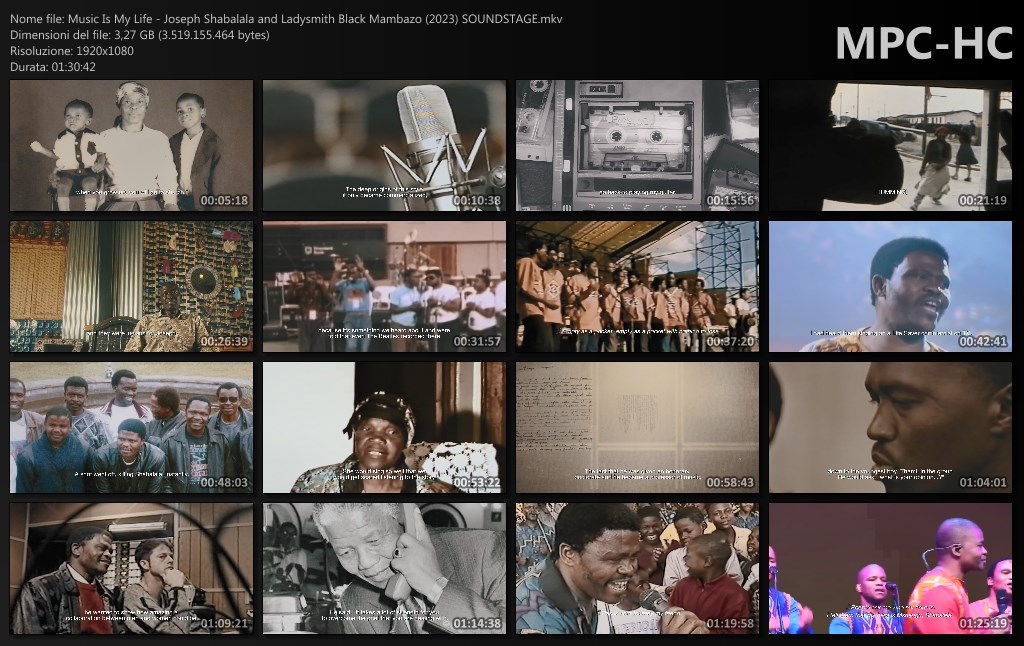Open the thumbnail timestamped 00:26:39

(131, 286)
